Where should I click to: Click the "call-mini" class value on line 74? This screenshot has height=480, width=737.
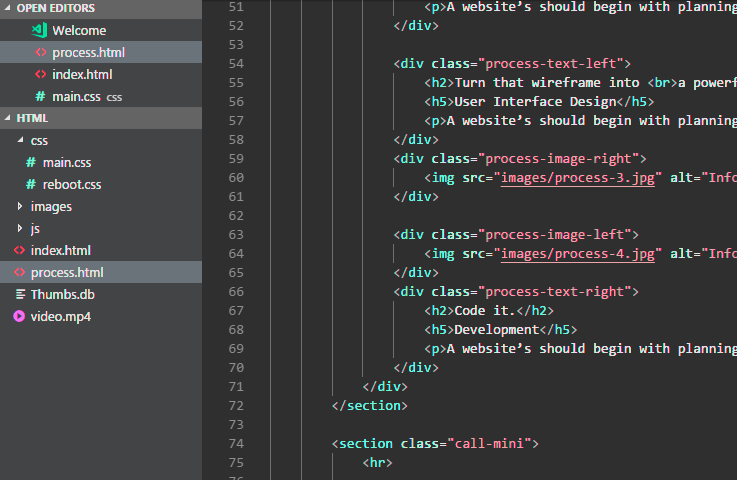(494, 443)
